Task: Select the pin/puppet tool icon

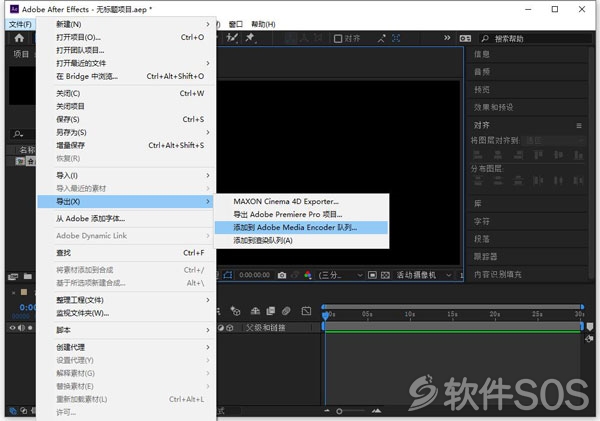Action: (250, 38)
